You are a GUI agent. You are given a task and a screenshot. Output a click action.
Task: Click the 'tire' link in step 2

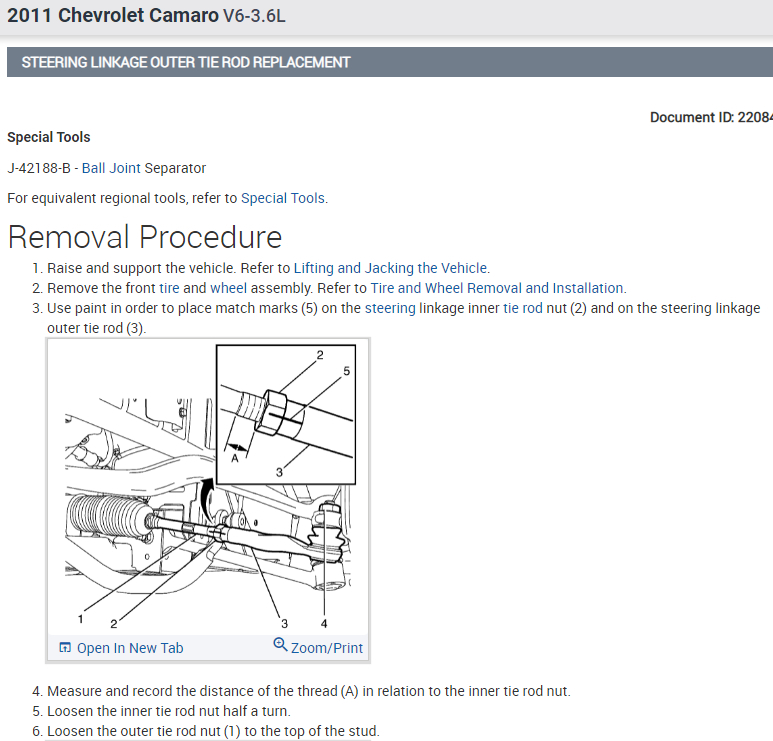pos(169,288)
